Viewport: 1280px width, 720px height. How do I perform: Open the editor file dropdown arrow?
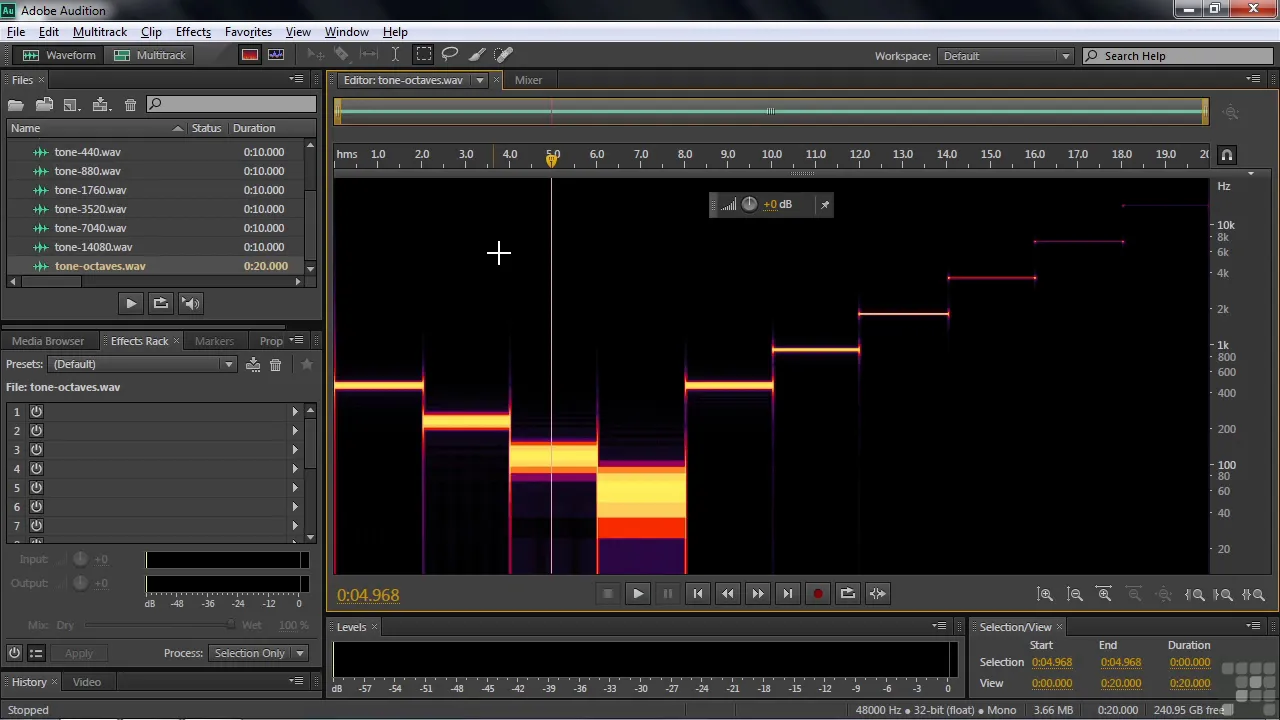[480, 81]
